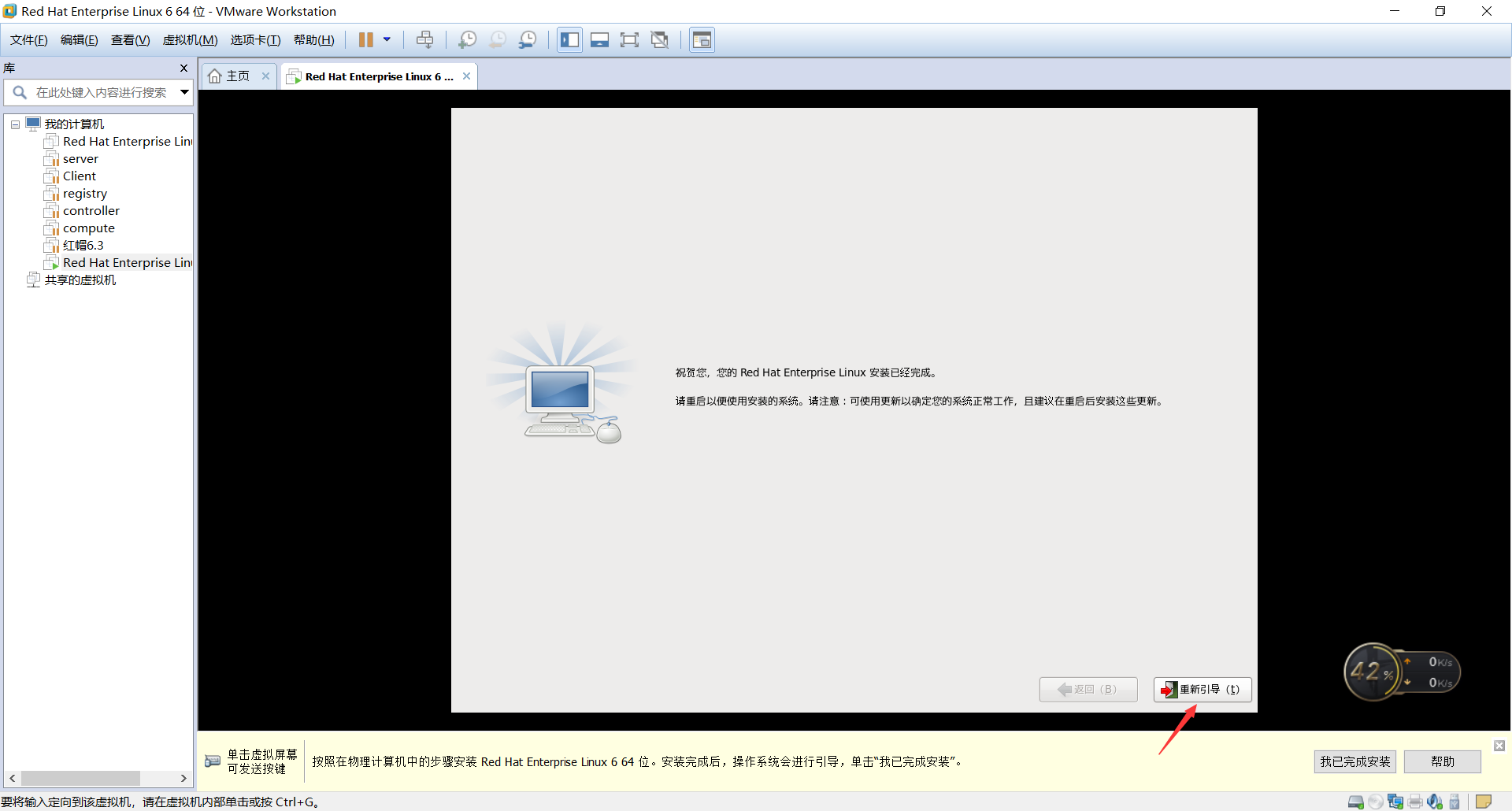Image resolution: width=1512 pixels, height=811 pixels.
Task: Open the power options dropdown arrow
Action: [387, 39]
